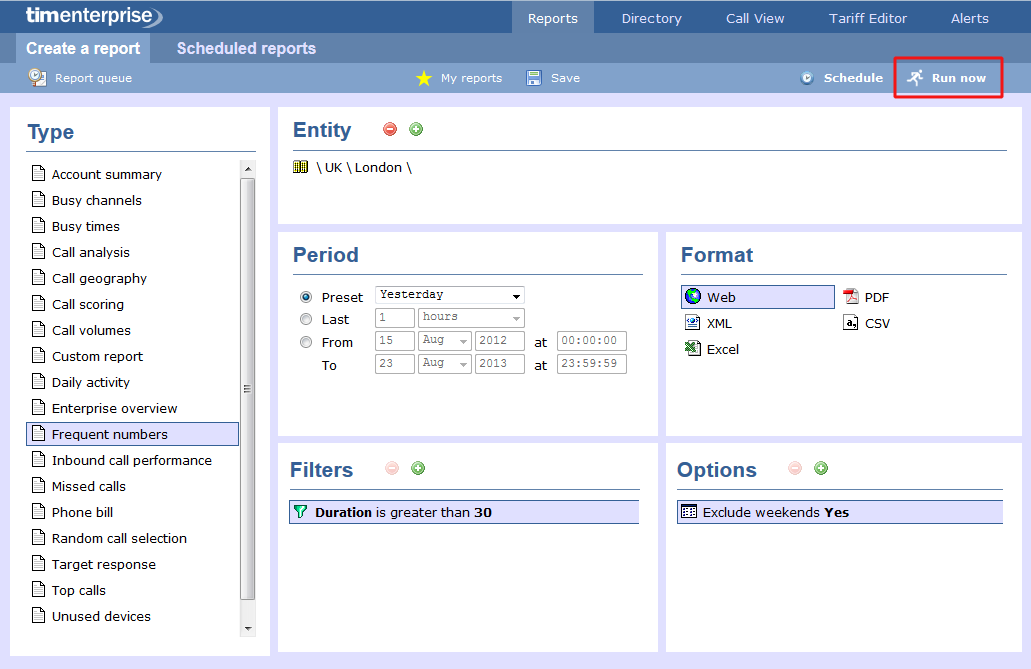Select Phone bill report type

[82, 512]
